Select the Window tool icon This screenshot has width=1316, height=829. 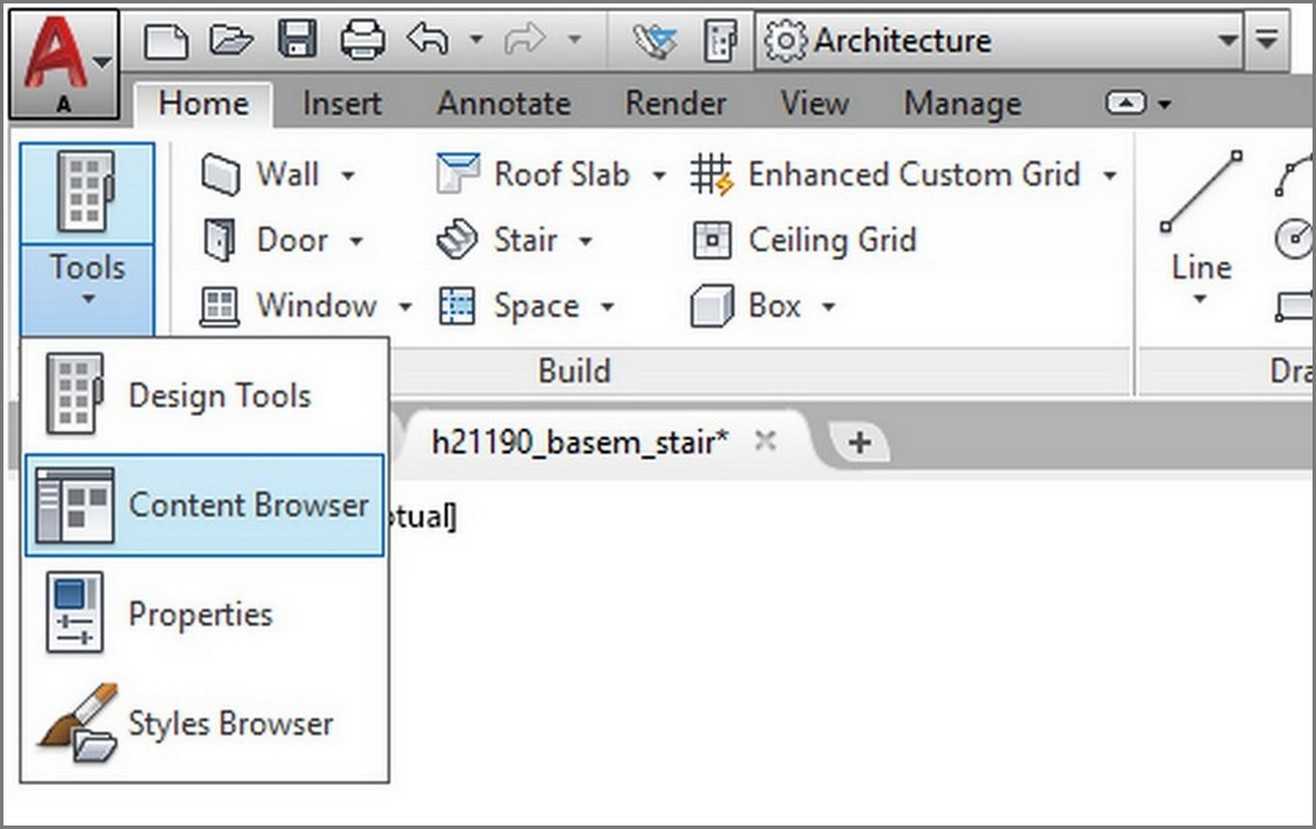point(219,306)
